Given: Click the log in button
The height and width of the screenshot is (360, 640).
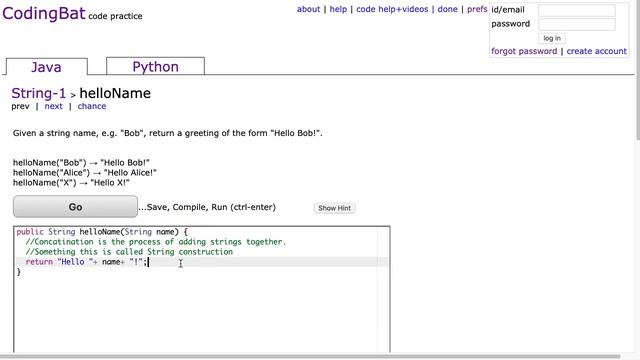Looking at the screenshot, I should 552,38.
